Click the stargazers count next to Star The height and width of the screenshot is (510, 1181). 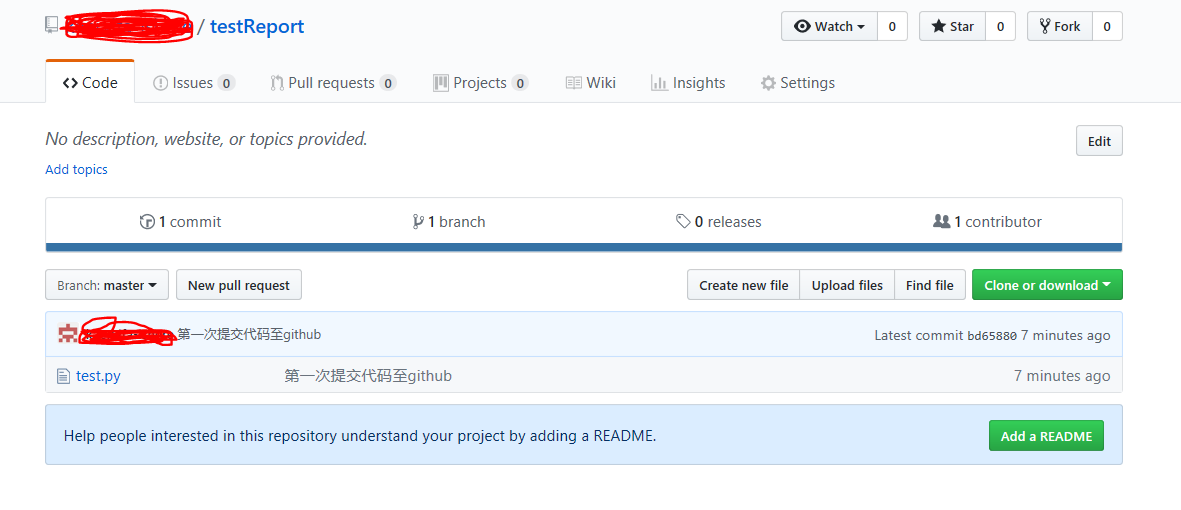pos(1000,26)
